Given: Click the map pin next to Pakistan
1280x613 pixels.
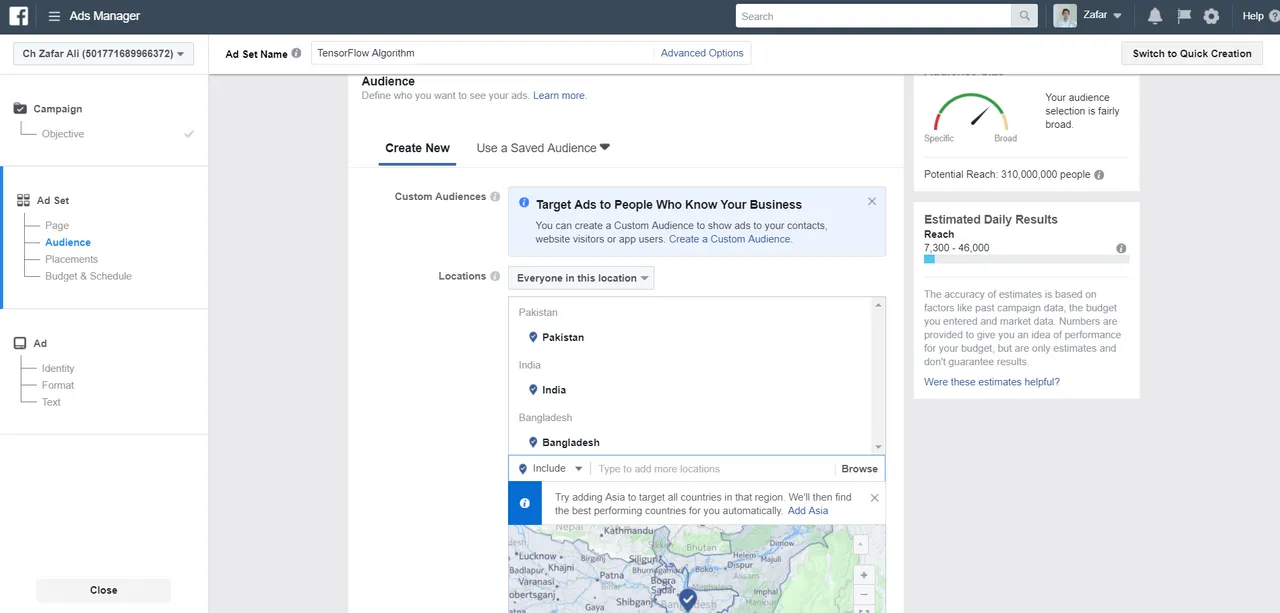Looking at the screenshot, I should coord(533,337).
